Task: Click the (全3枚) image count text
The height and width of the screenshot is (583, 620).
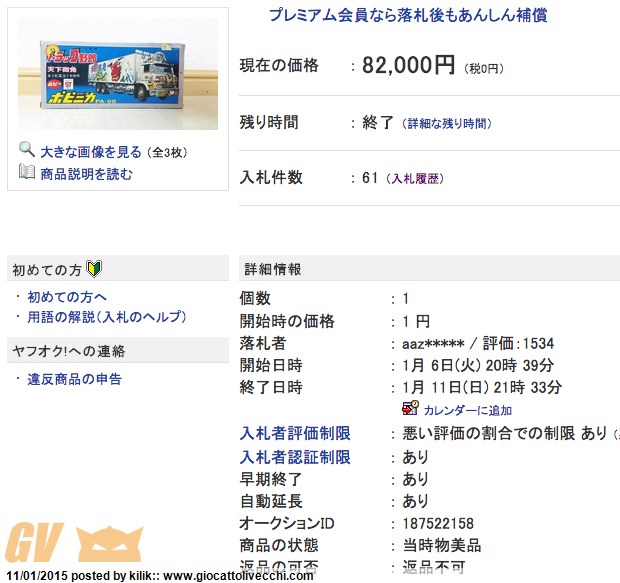Action: pos(167,153)
